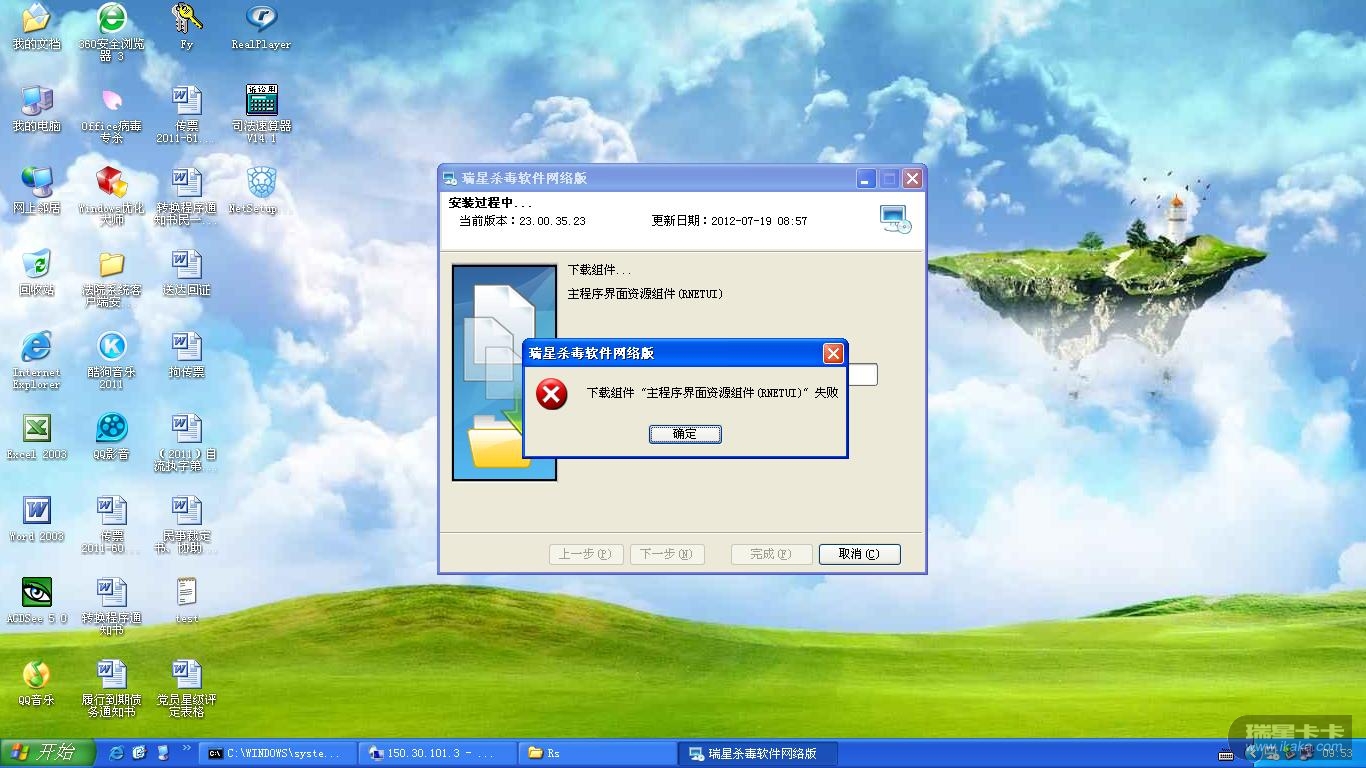
Task: Open the 开始 Start menu
Action: [47, 753]
